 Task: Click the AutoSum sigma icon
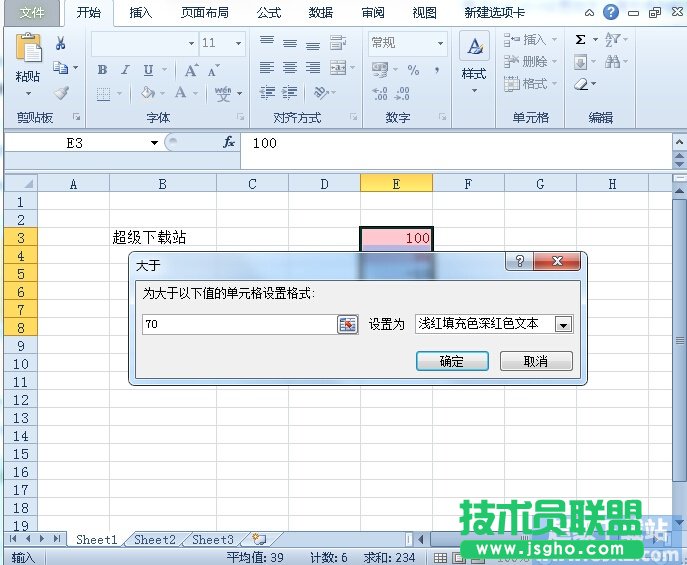click(581, 40)
